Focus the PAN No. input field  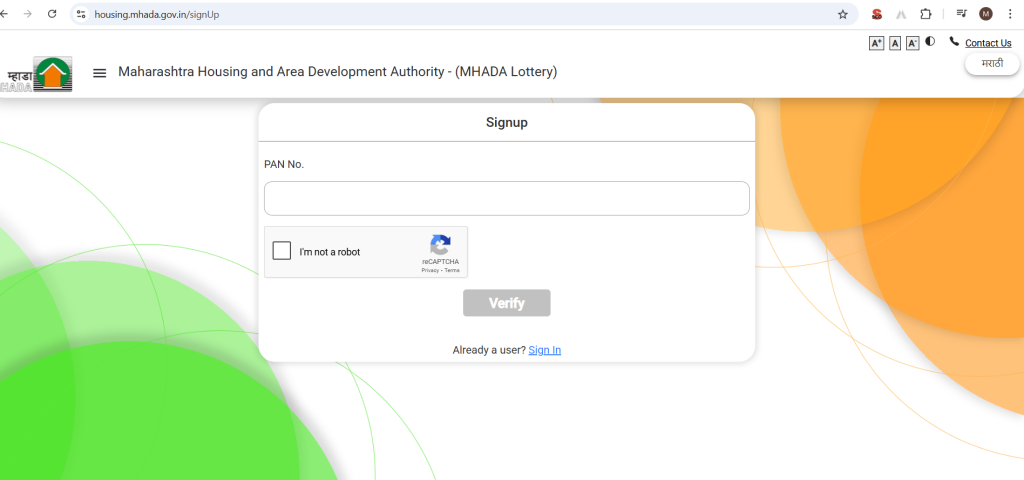point(507,199)
